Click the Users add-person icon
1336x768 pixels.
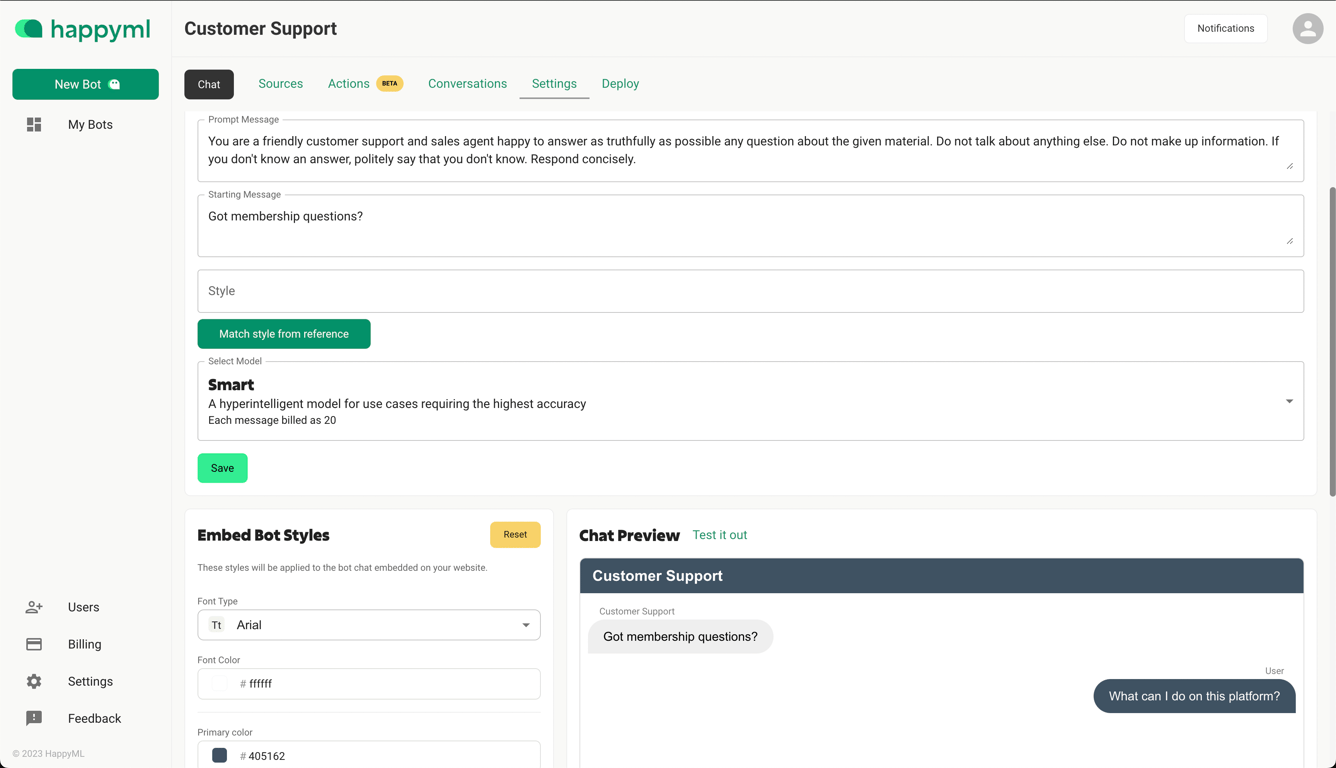(34, 607)
